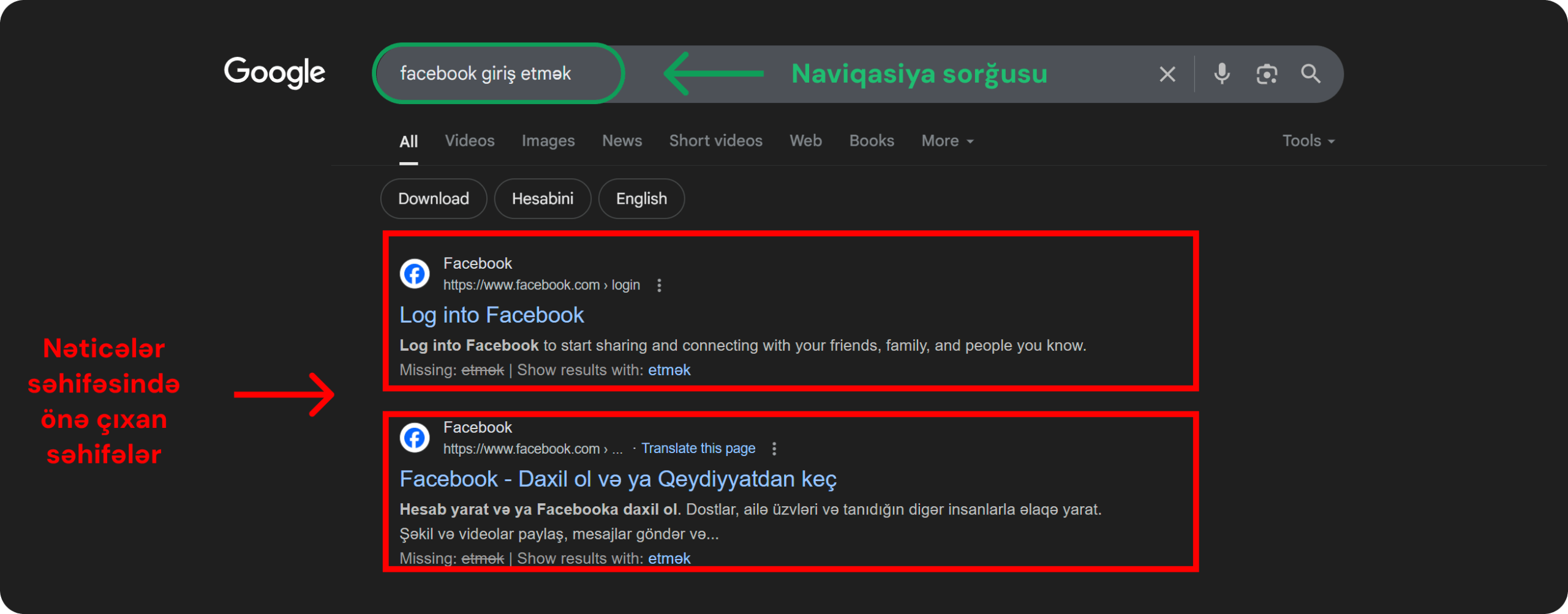The height and width of the screenshot is (614, 1568).
Task: Open Google Lens image search icon
Action: coord(1266,74)
